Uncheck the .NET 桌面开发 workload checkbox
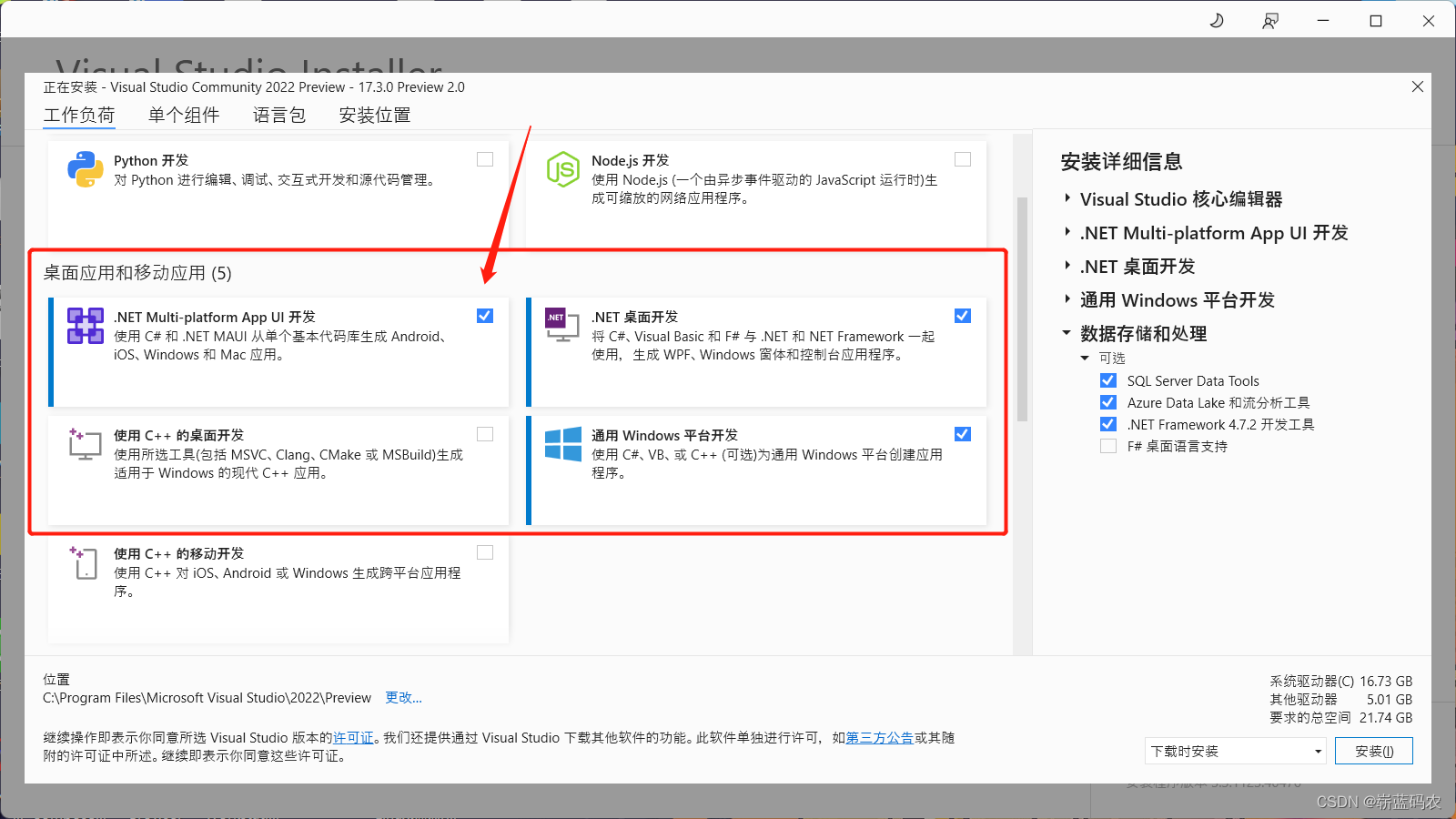The width and height of the screenshot is (1456, 819). pos(963,316)
